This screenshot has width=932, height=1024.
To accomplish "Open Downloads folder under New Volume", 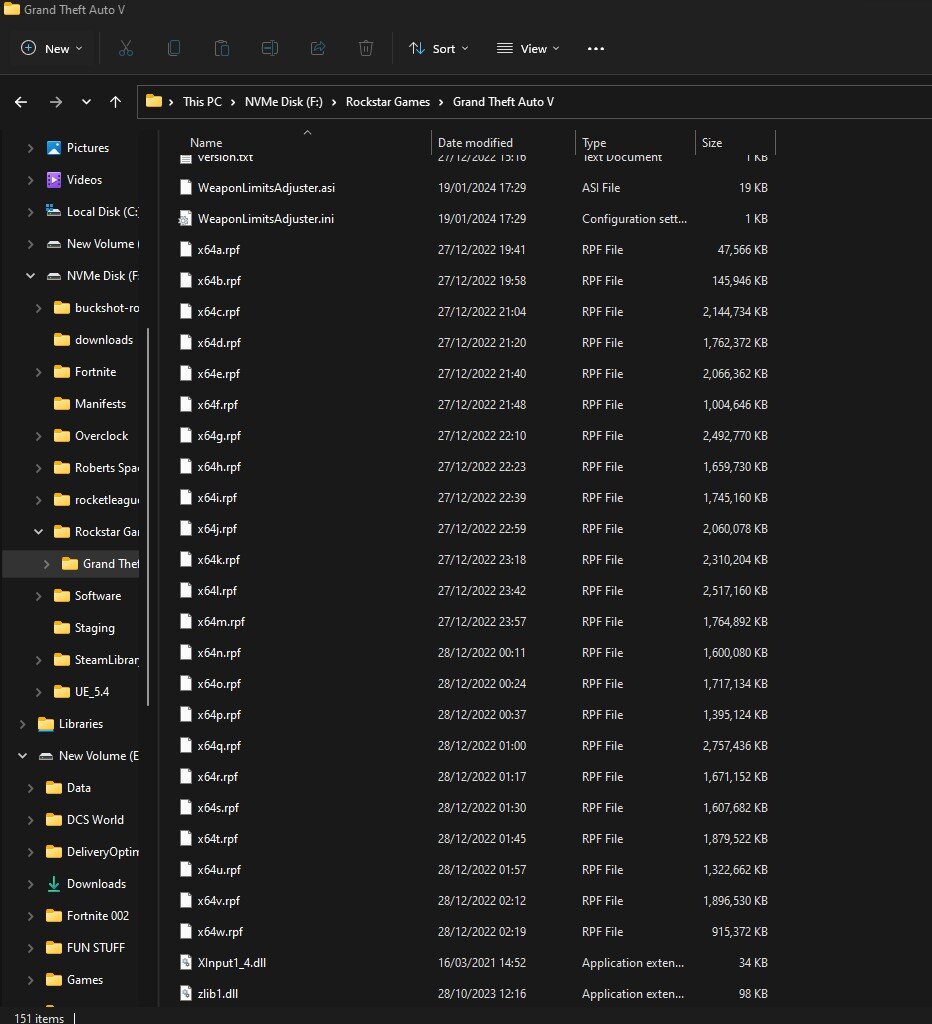I will [x=96, y=884].
